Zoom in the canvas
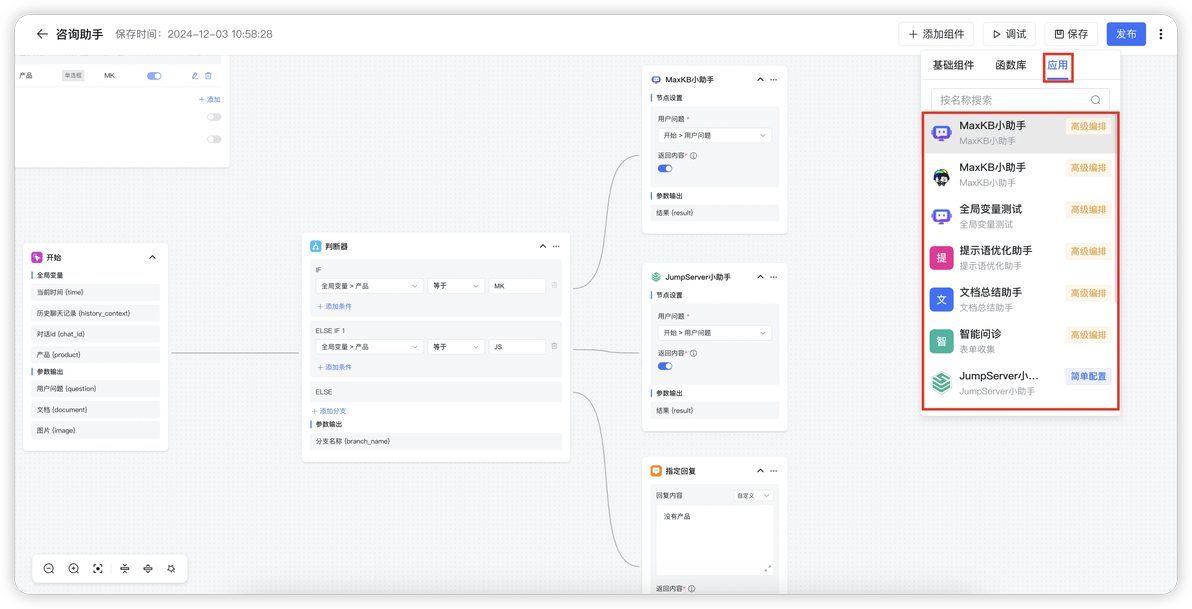The image size is (1192, 609). pos(74,569)
